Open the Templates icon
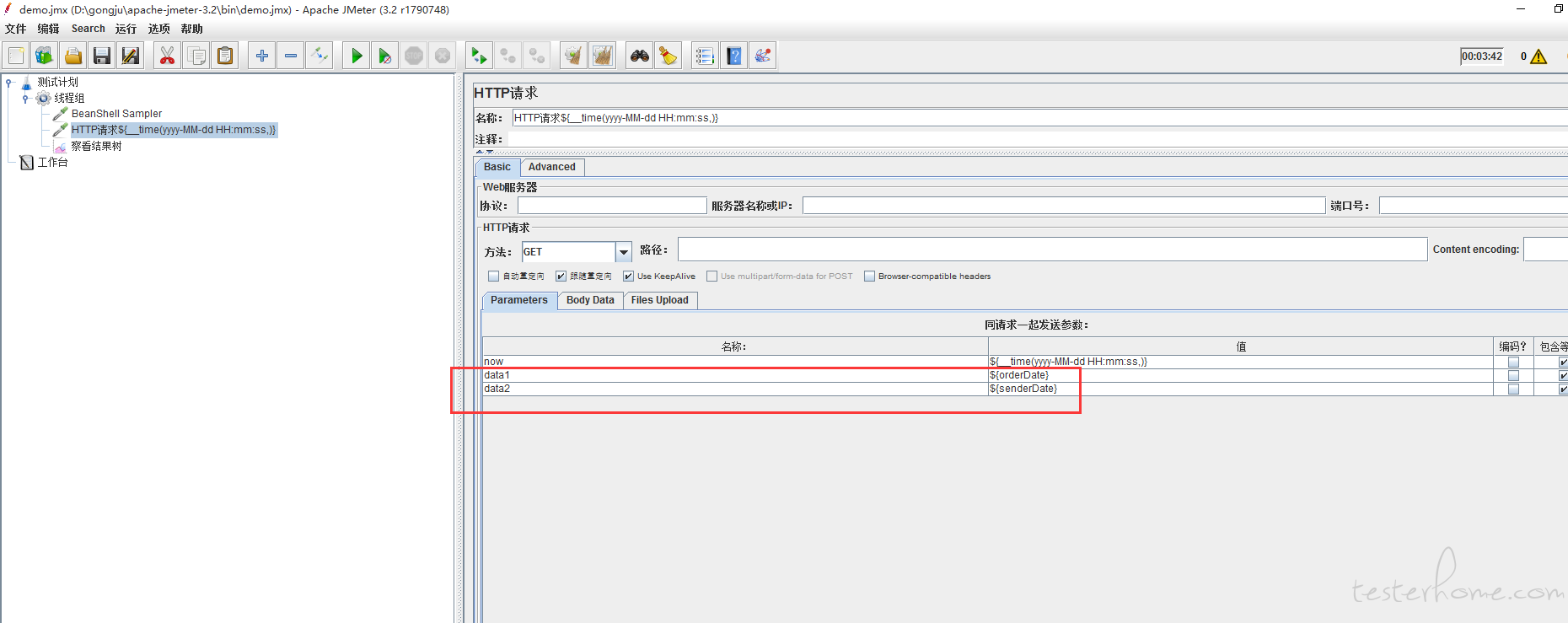This screenshot has width=1568, height=623. click(x=44, y=56)
